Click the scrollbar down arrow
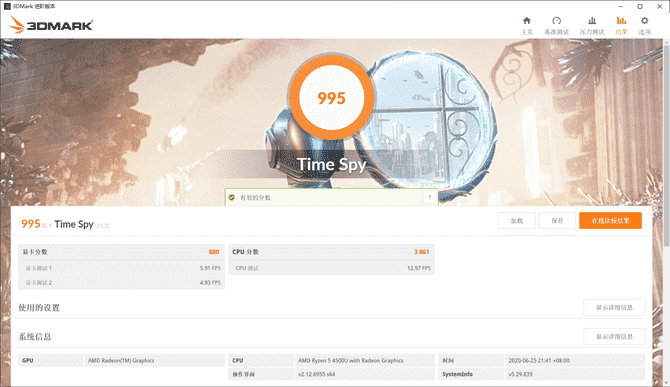The width and height of the screenshot is (670, 387). tap(666, 383)
